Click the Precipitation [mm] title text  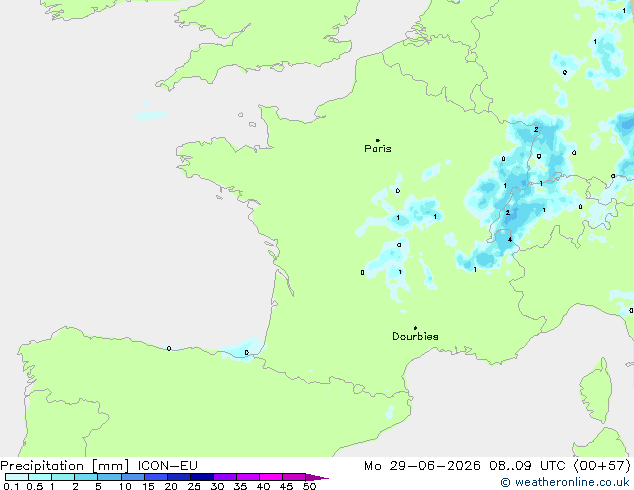click(65, 466)
